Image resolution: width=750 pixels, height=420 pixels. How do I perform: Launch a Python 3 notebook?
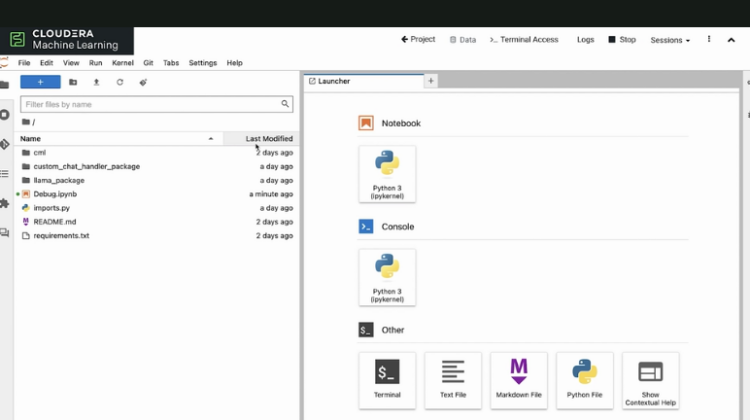click(x=387, y=174)
